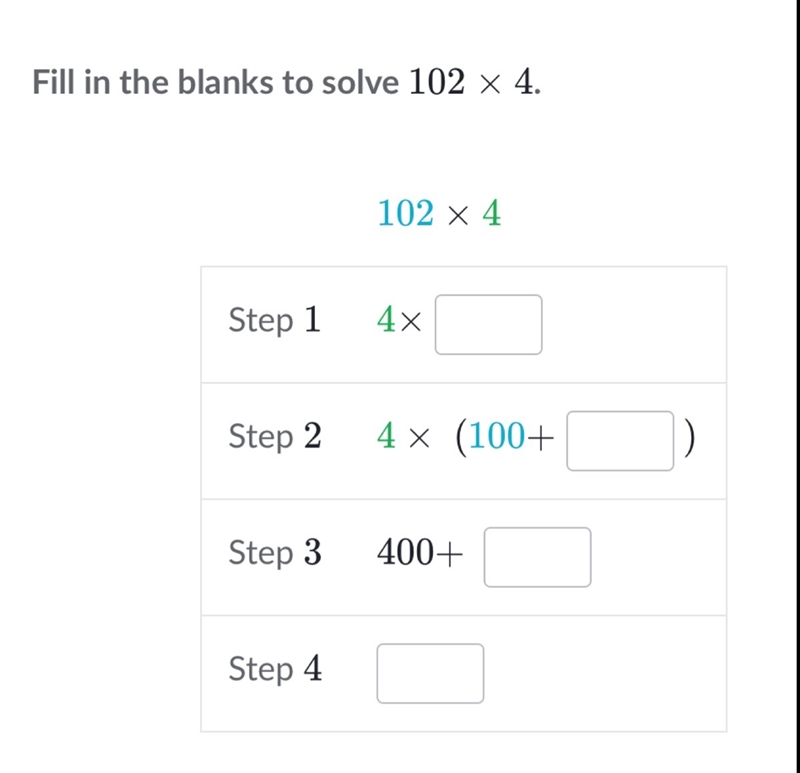Click the Step 4 label
This screenshot has height=773, width=800.
(275, 669)
